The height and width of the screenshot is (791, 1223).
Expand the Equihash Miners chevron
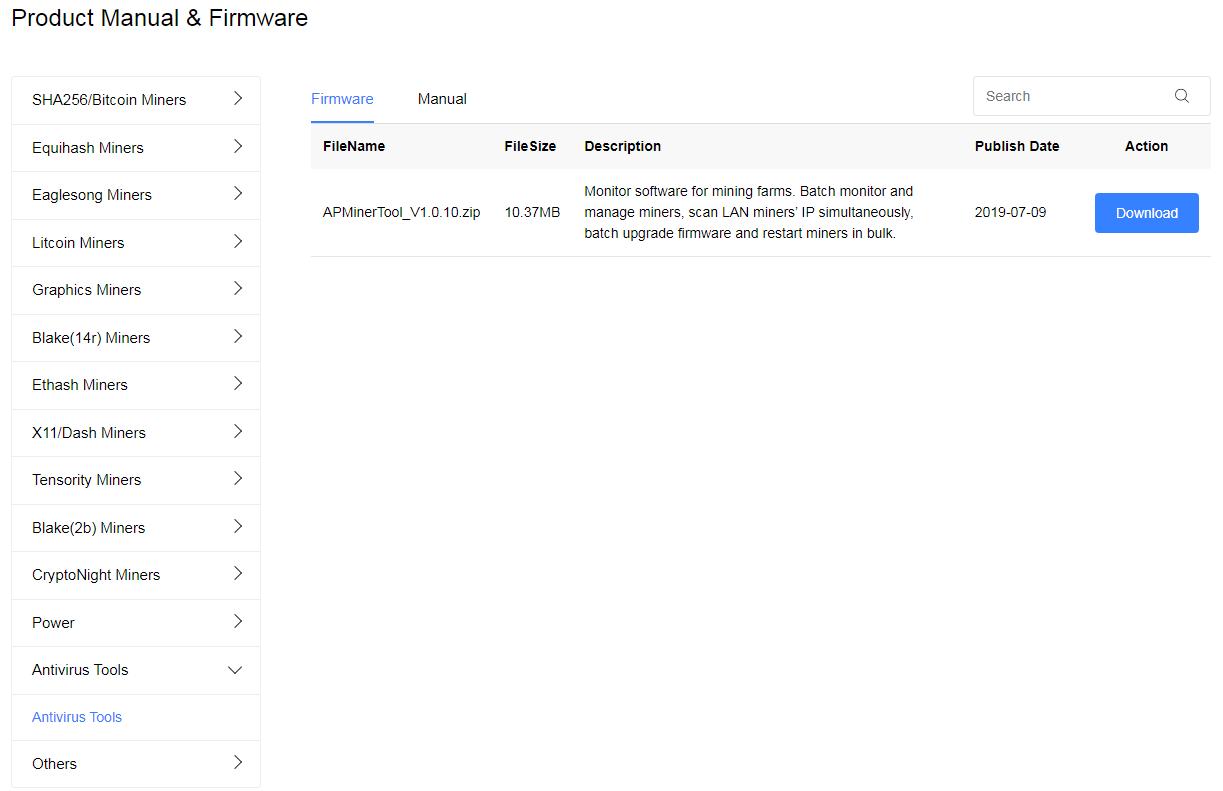pyautogui.click(x=237, y=147)
